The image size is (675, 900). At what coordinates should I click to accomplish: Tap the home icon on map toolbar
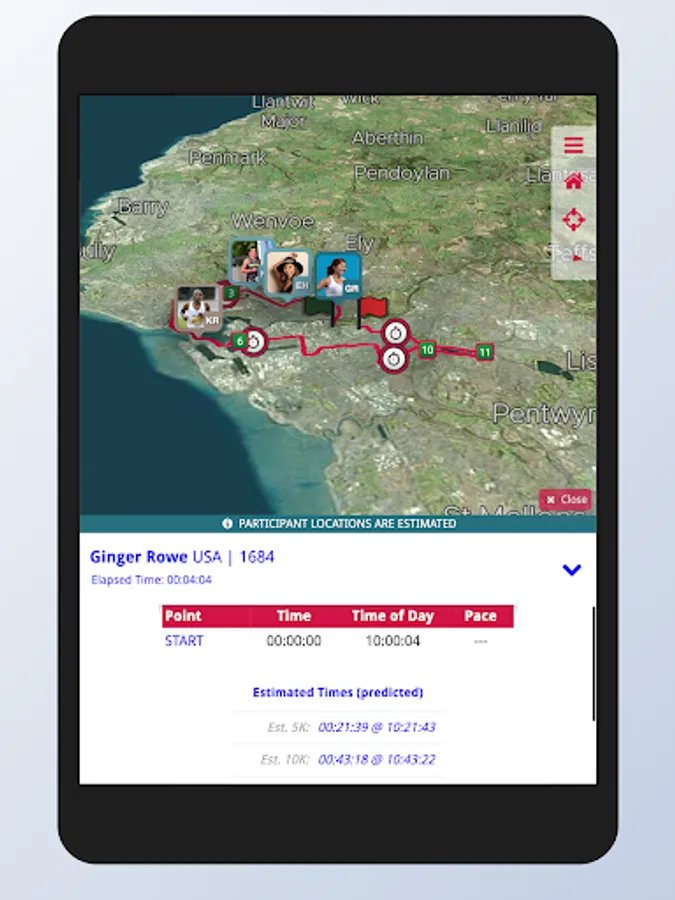pyautogui.click(x=573, y=182)
